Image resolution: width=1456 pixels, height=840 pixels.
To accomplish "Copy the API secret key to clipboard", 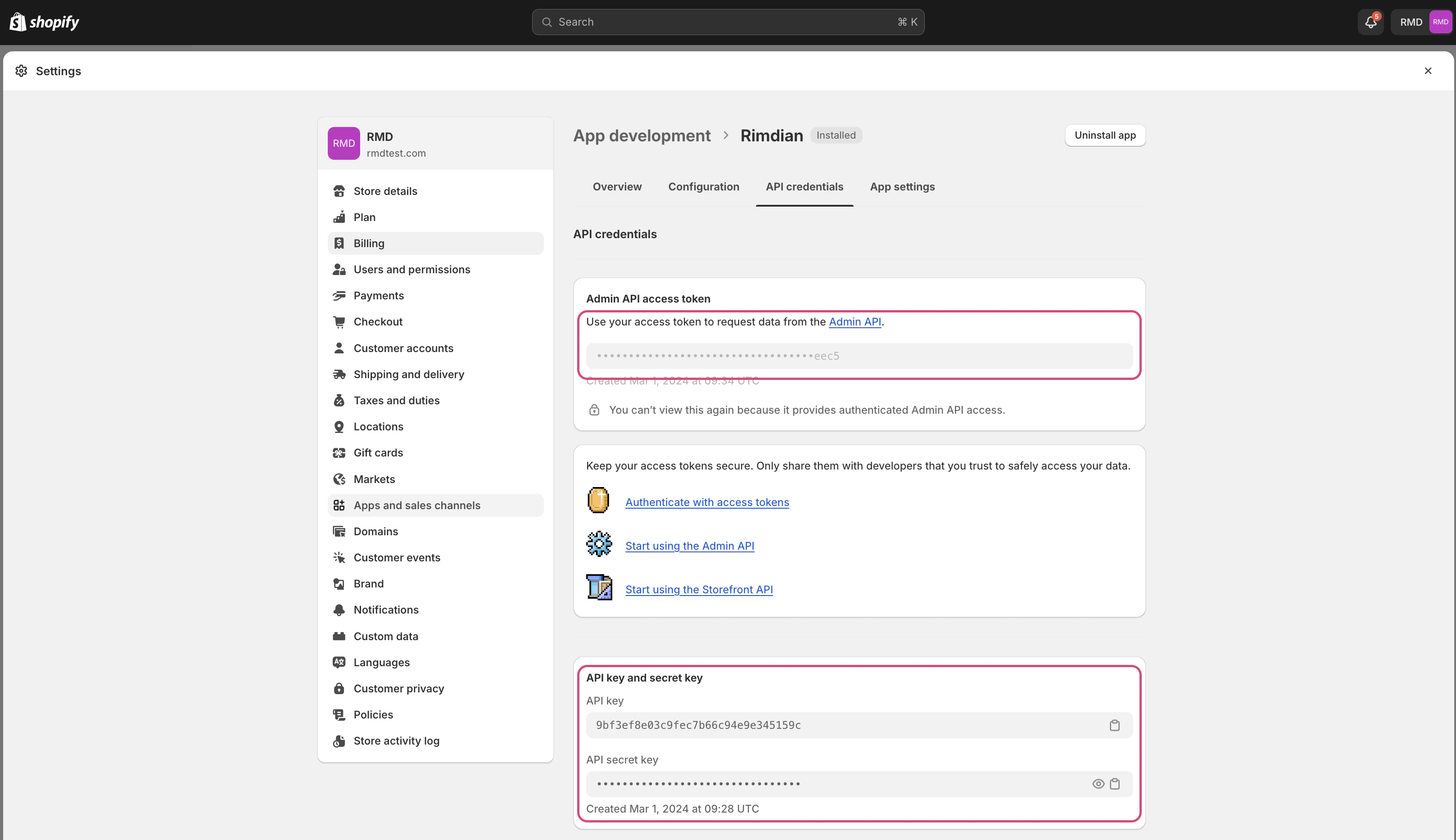I will point(1114,784).
